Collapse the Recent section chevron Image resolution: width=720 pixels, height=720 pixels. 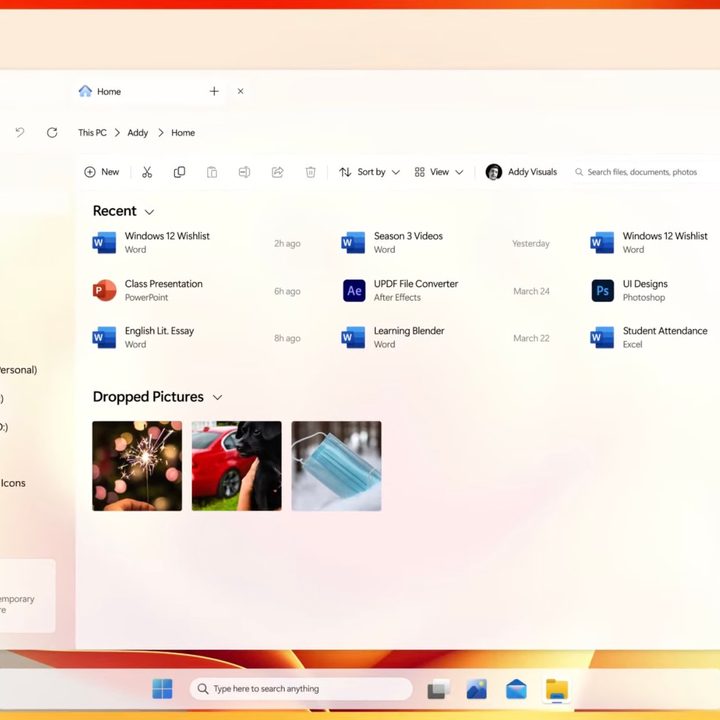(x=149, y=212)
